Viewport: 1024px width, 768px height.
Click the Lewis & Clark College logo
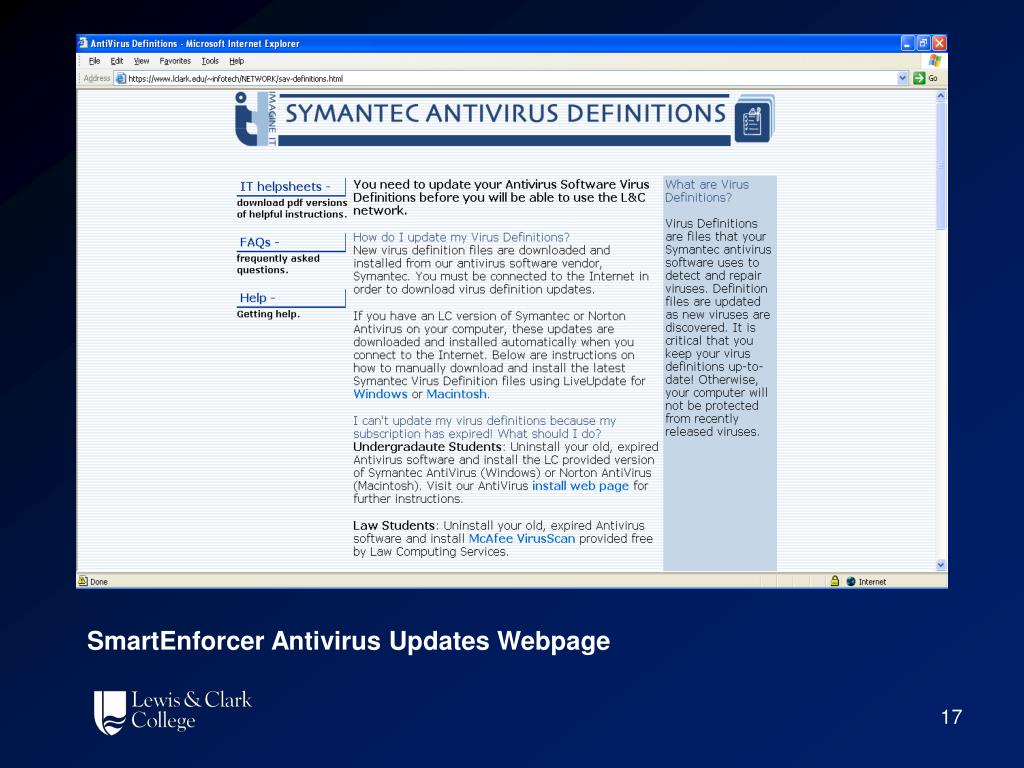[x=173, y=712]
